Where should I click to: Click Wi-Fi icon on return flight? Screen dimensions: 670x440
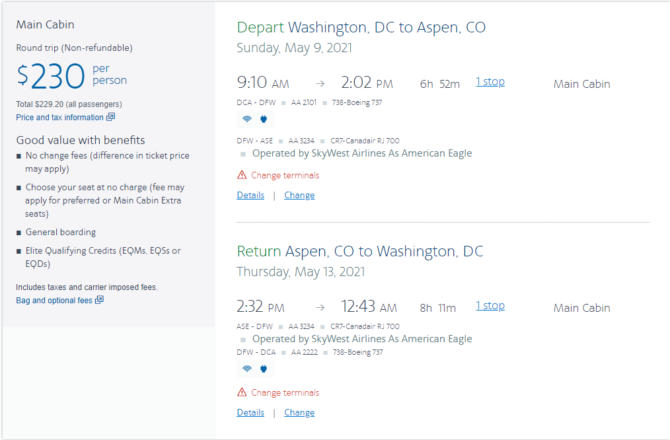[x=247, y=369]
